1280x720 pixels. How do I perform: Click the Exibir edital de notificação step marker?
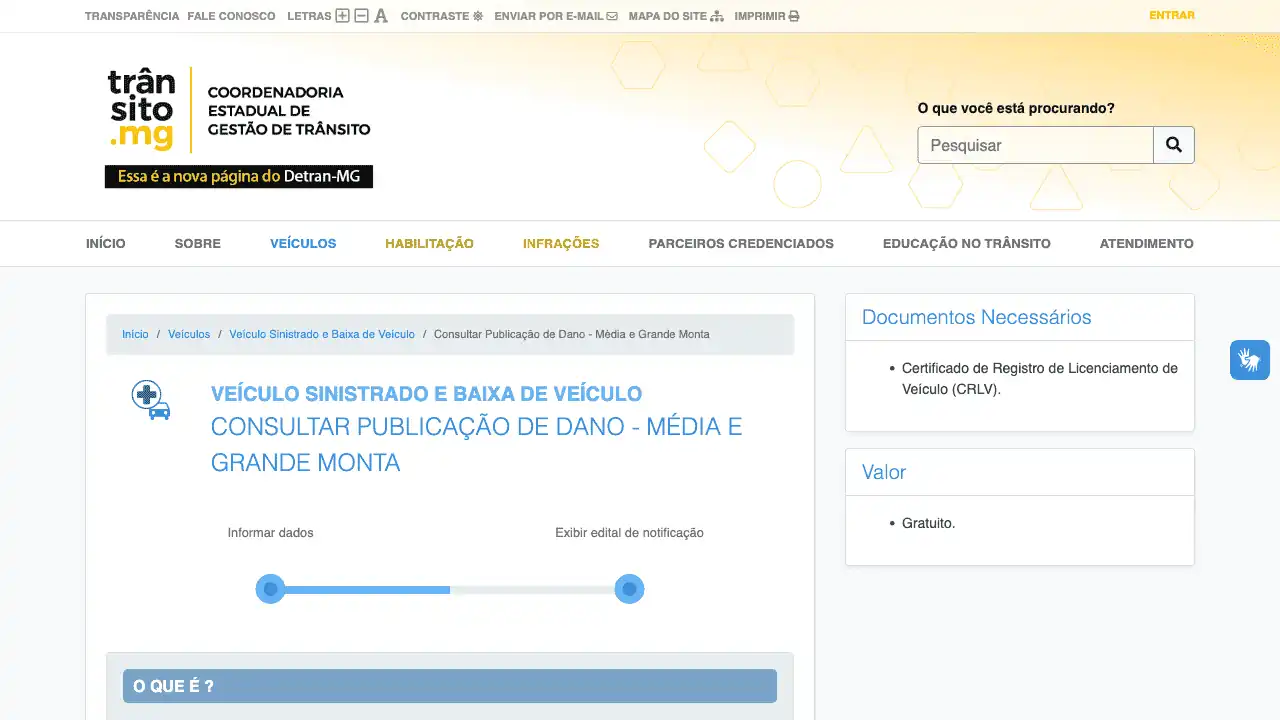[x=629, y=589]
